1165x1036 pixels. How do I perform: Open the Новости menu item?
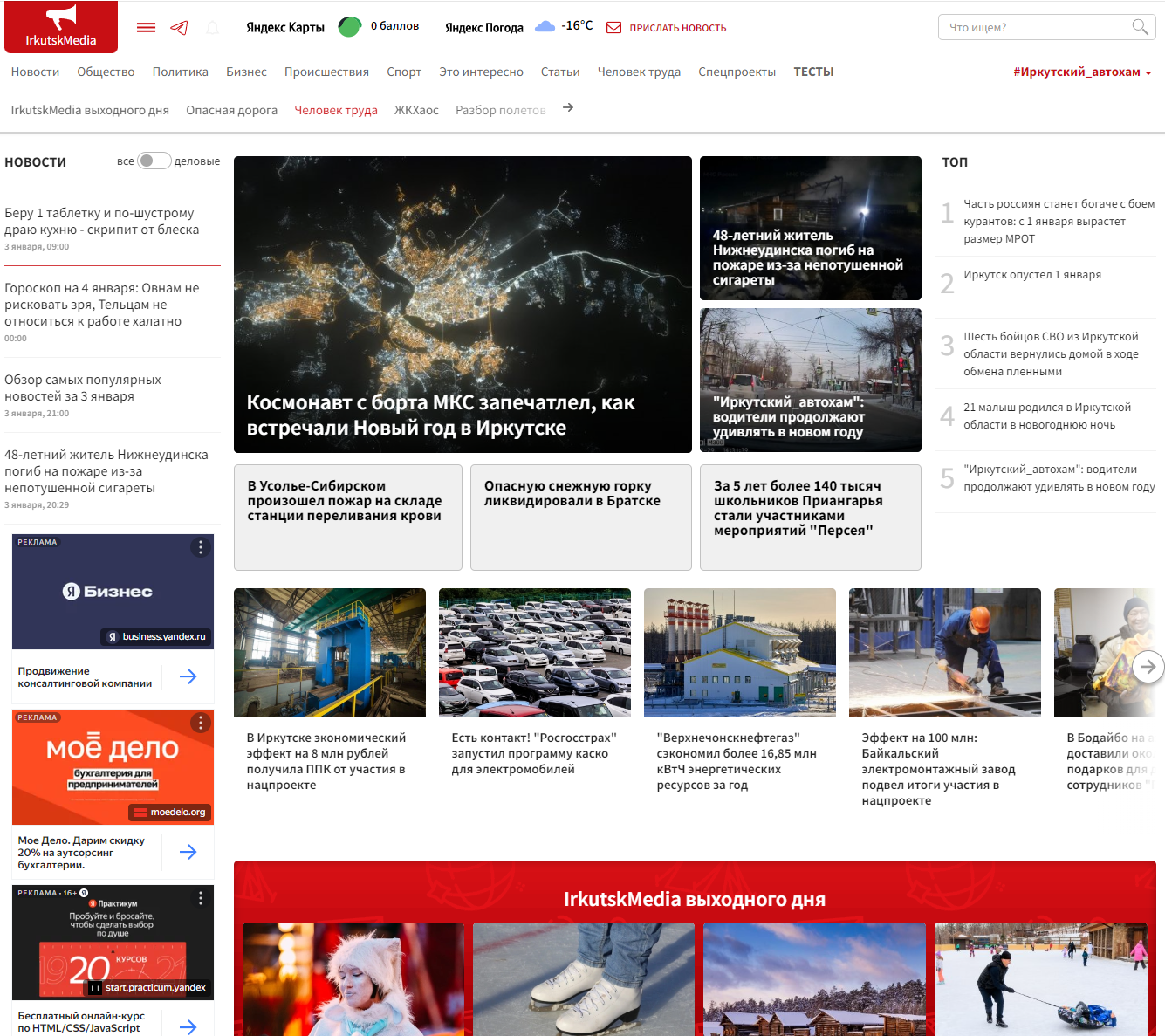pos(35,72)
